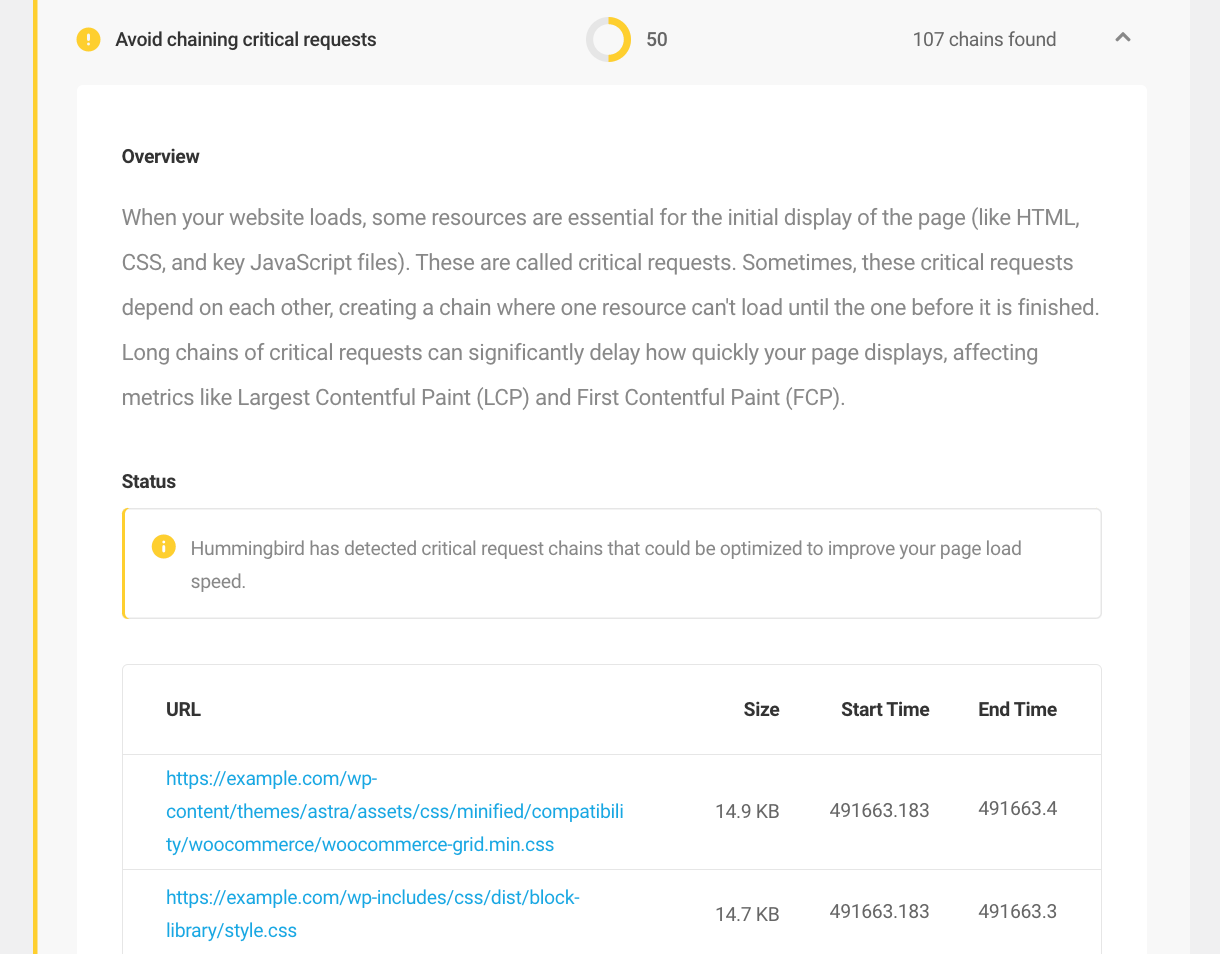Click the 14.7 KB size cell
The image size is (1220, 954).
click(x=747, y=914)
